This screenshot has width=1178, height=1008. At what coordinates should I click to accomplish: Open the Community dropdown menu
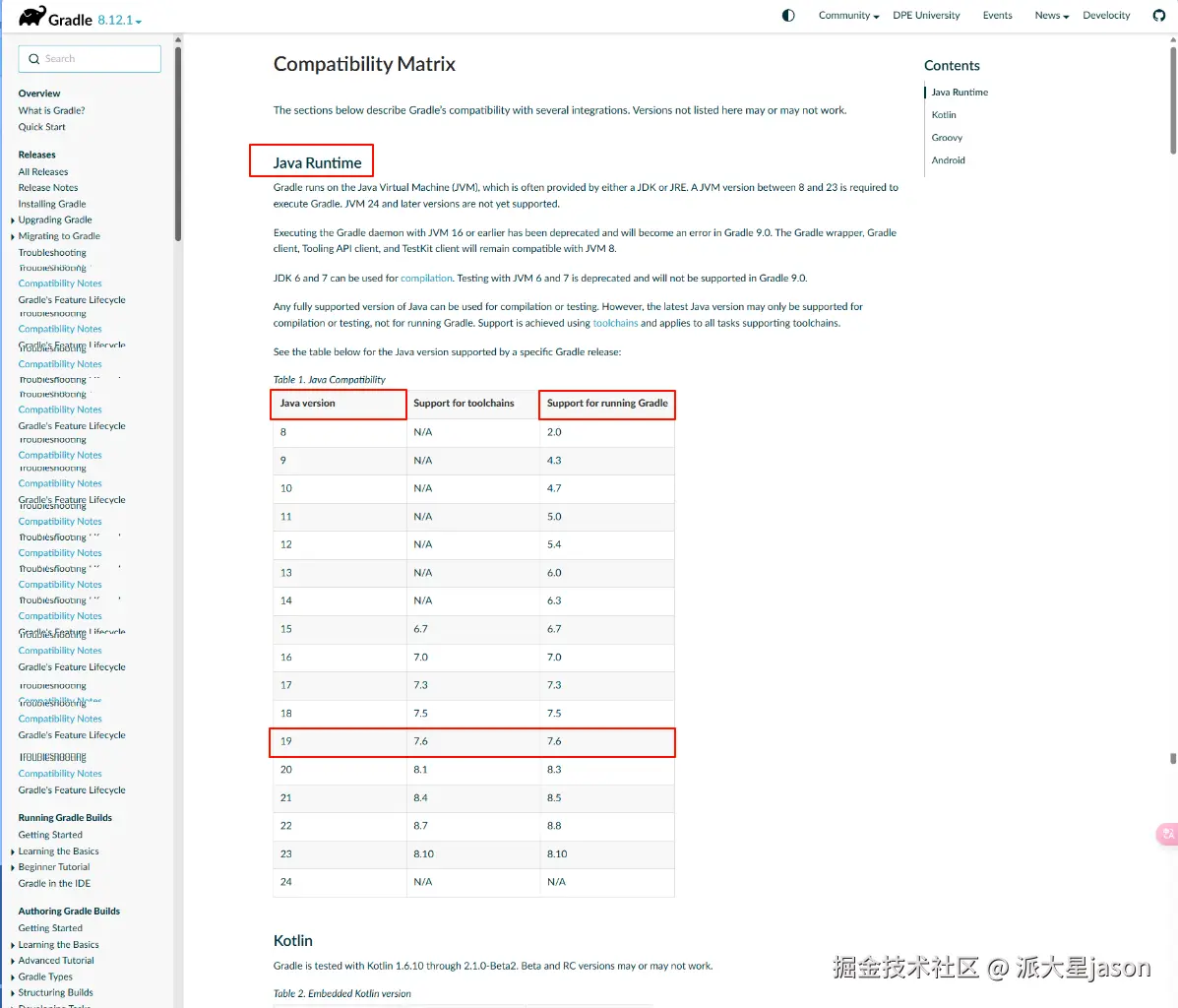pyautogui.click(x=848, y=15)
